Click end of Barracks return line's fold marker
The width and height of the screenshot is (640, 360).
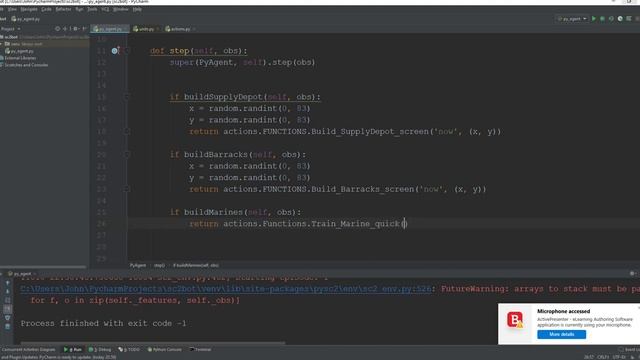127,189
